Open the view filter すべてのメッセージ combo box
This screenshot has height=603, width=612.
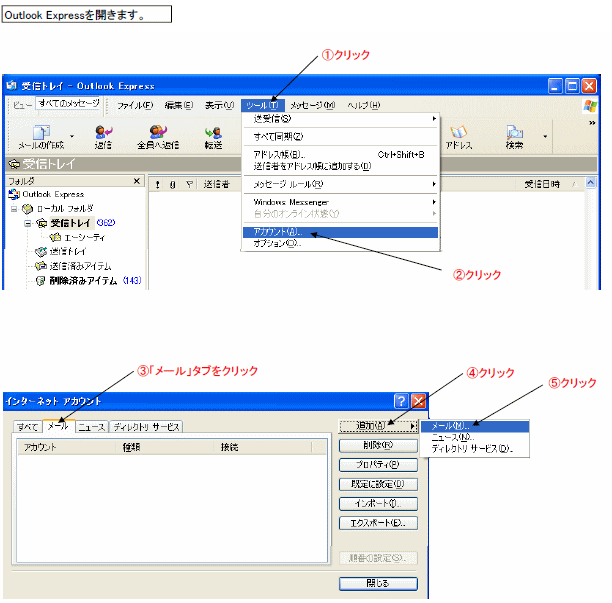[x=69, y=103]
